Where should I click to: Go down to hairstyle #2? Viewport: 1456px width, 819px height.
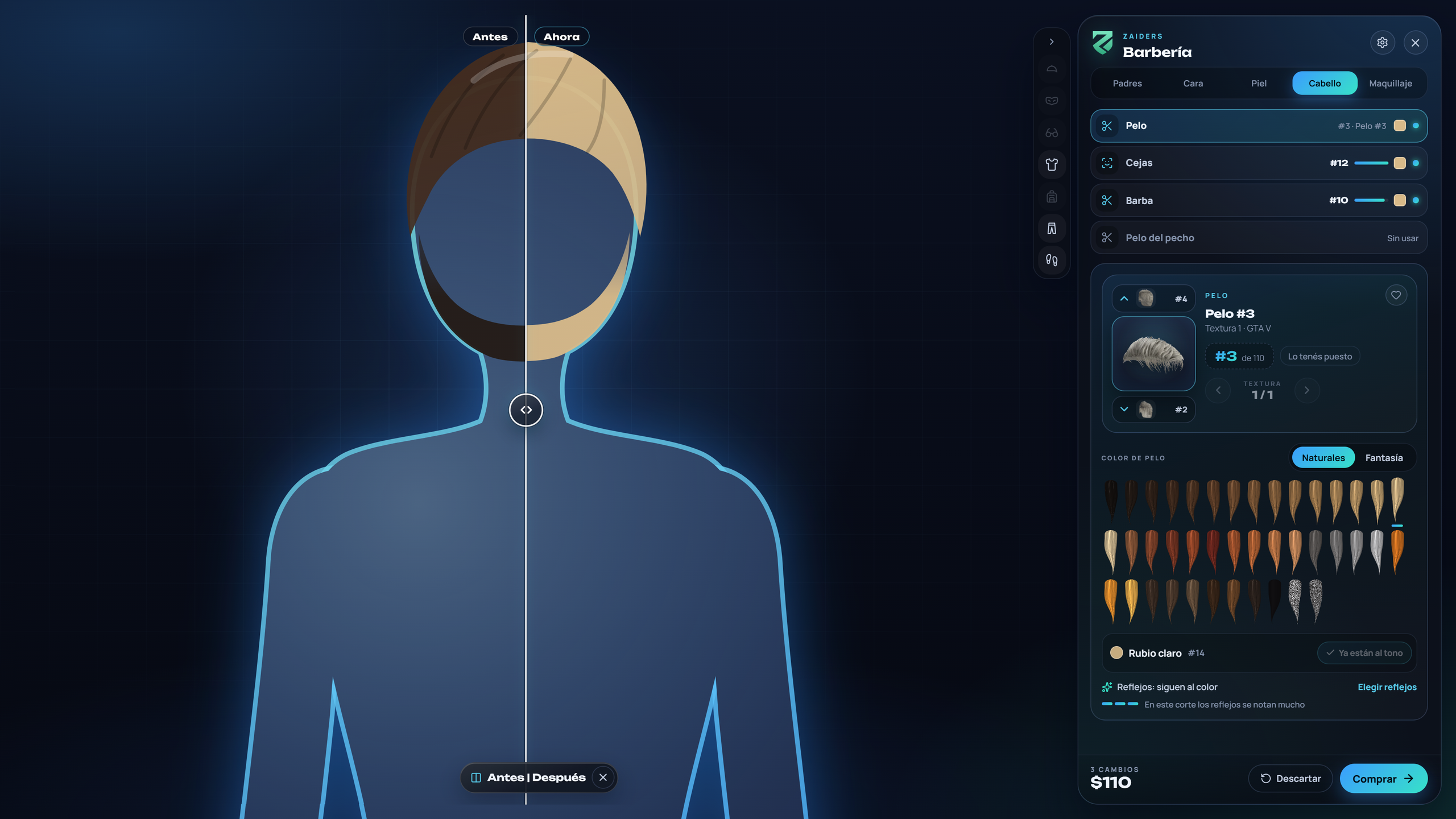click(x=1153, y=409)
